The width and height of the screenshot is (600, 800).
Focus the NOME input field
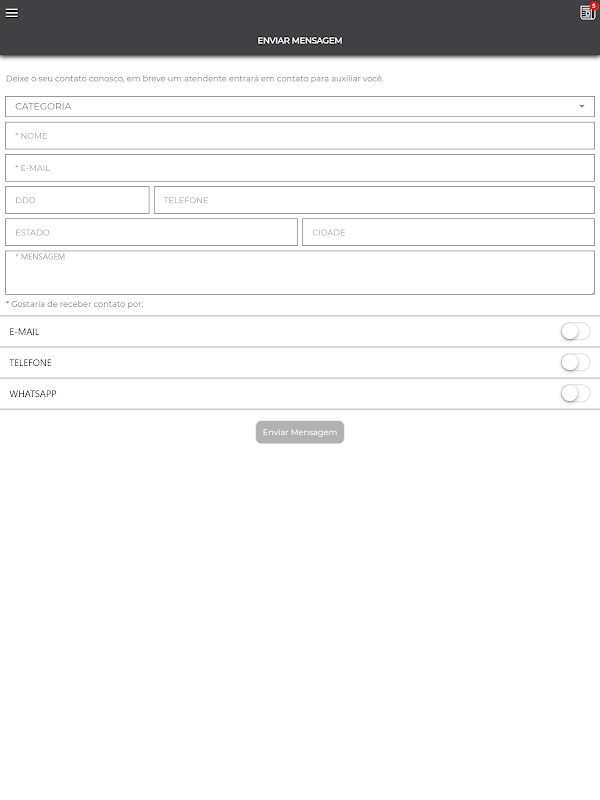[300, 136]
